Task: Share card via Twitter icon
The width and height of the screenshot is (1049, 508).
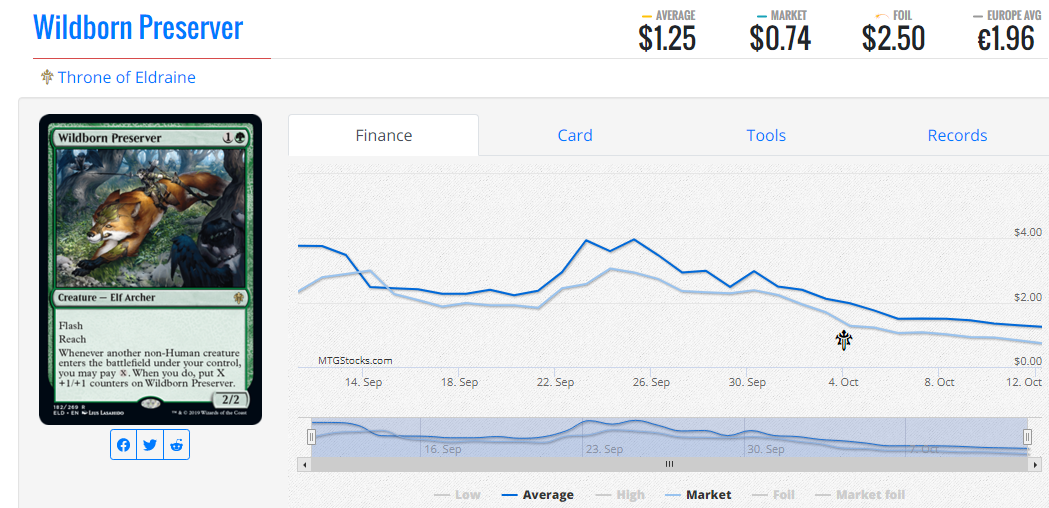Action: click(150, 446)
